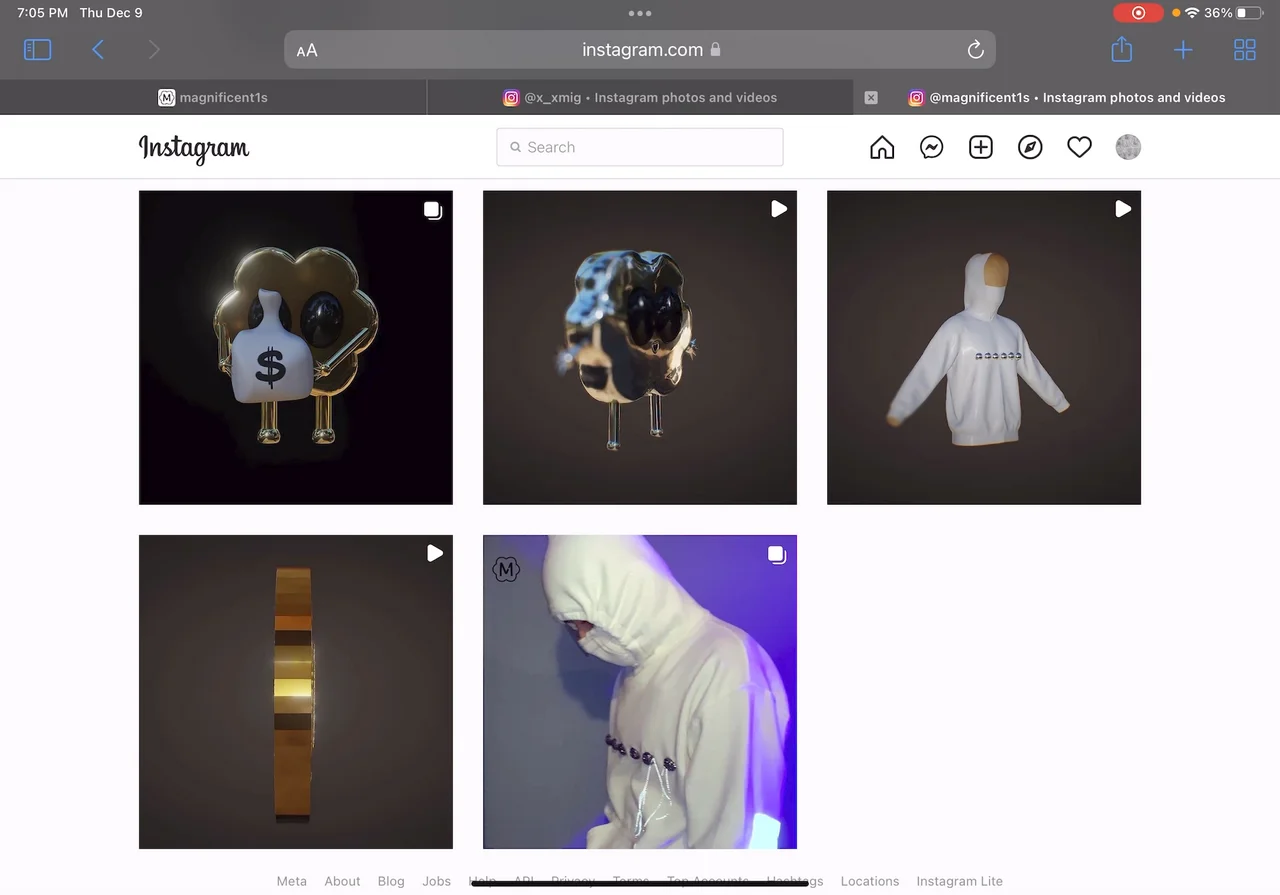Open the Instagram Lite footer link
The height and width of the screenshot is (895, 1280).
click(960, 881)
